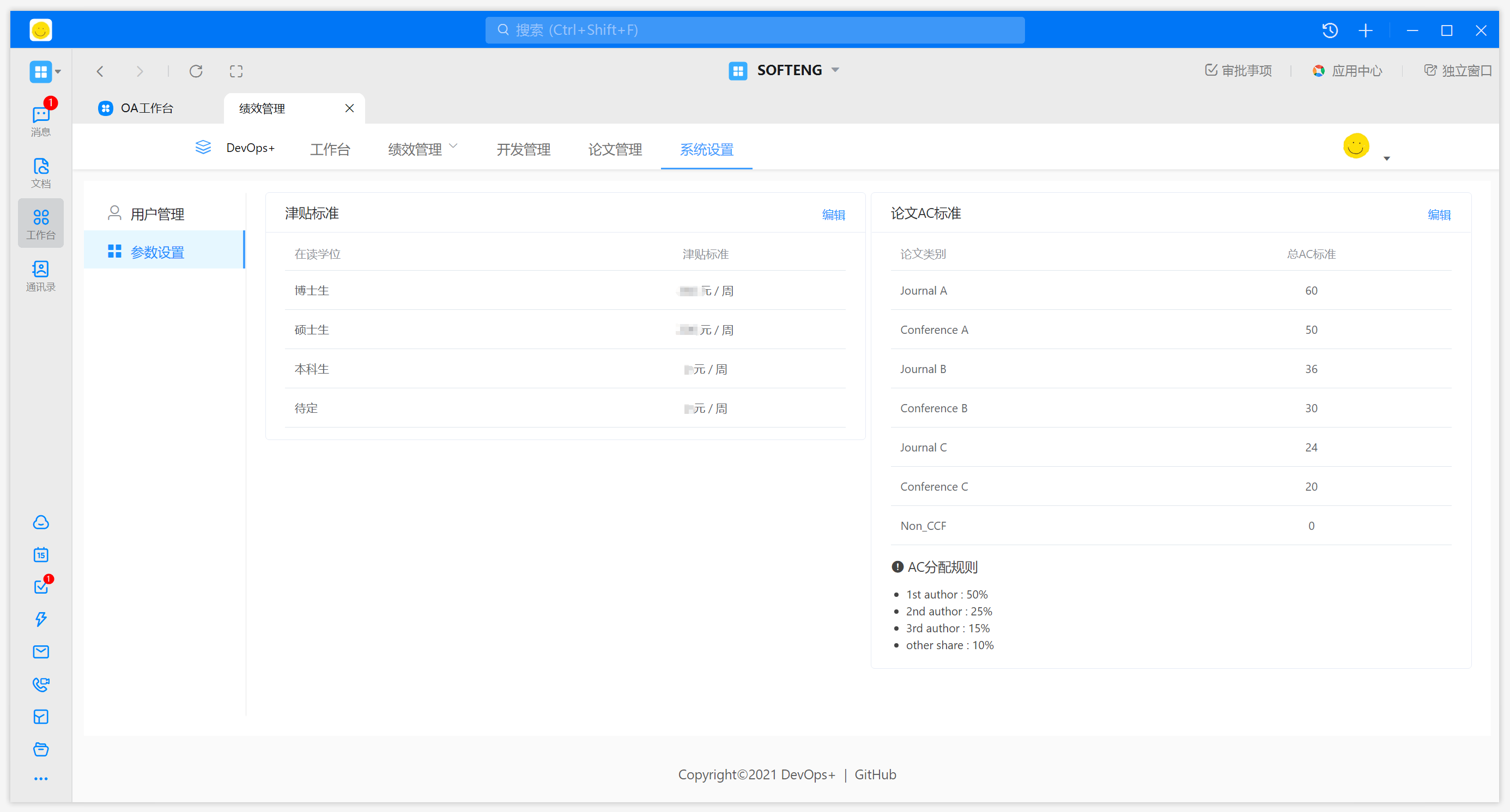The width and height of the screenshot is (1510, 812).
Task: Expand the SOFTENG organization dropdown
Action: pyautogui.click(x=835, y=70)
